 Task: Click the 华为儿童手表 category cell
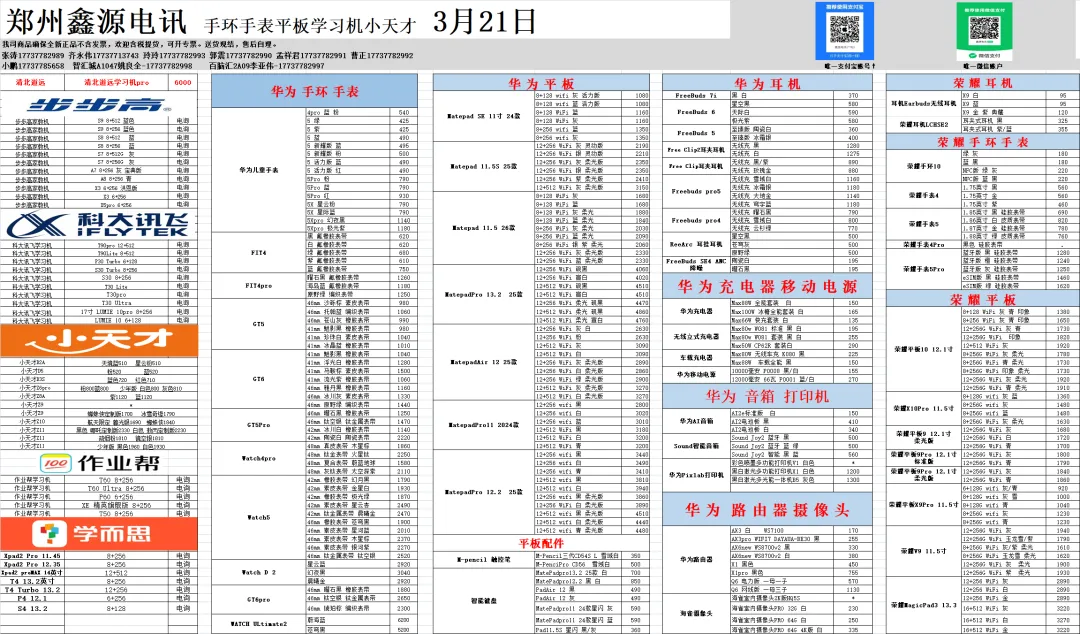259,170
